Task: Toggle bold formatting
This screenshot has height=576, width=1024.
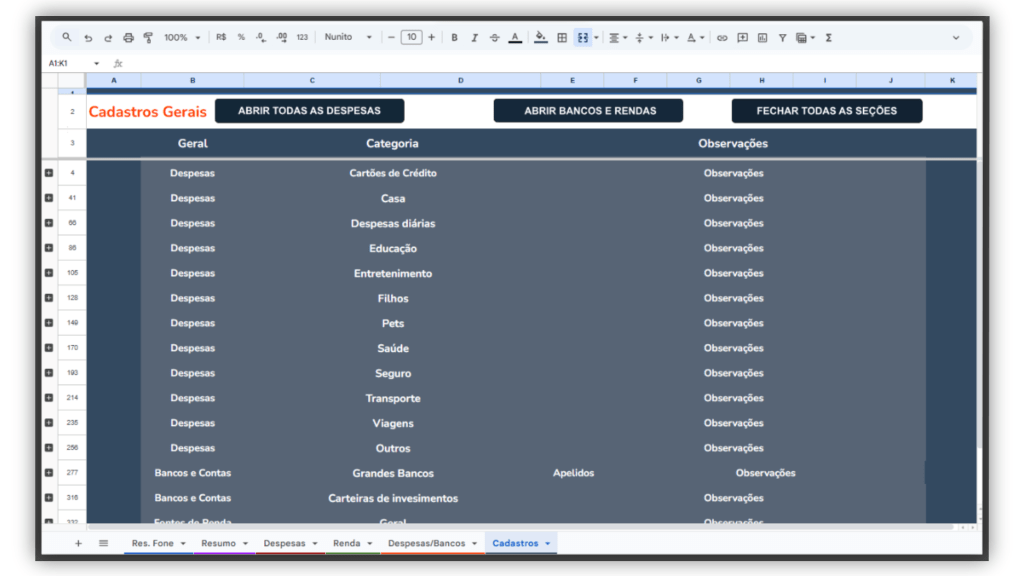Action: (454, 38)
